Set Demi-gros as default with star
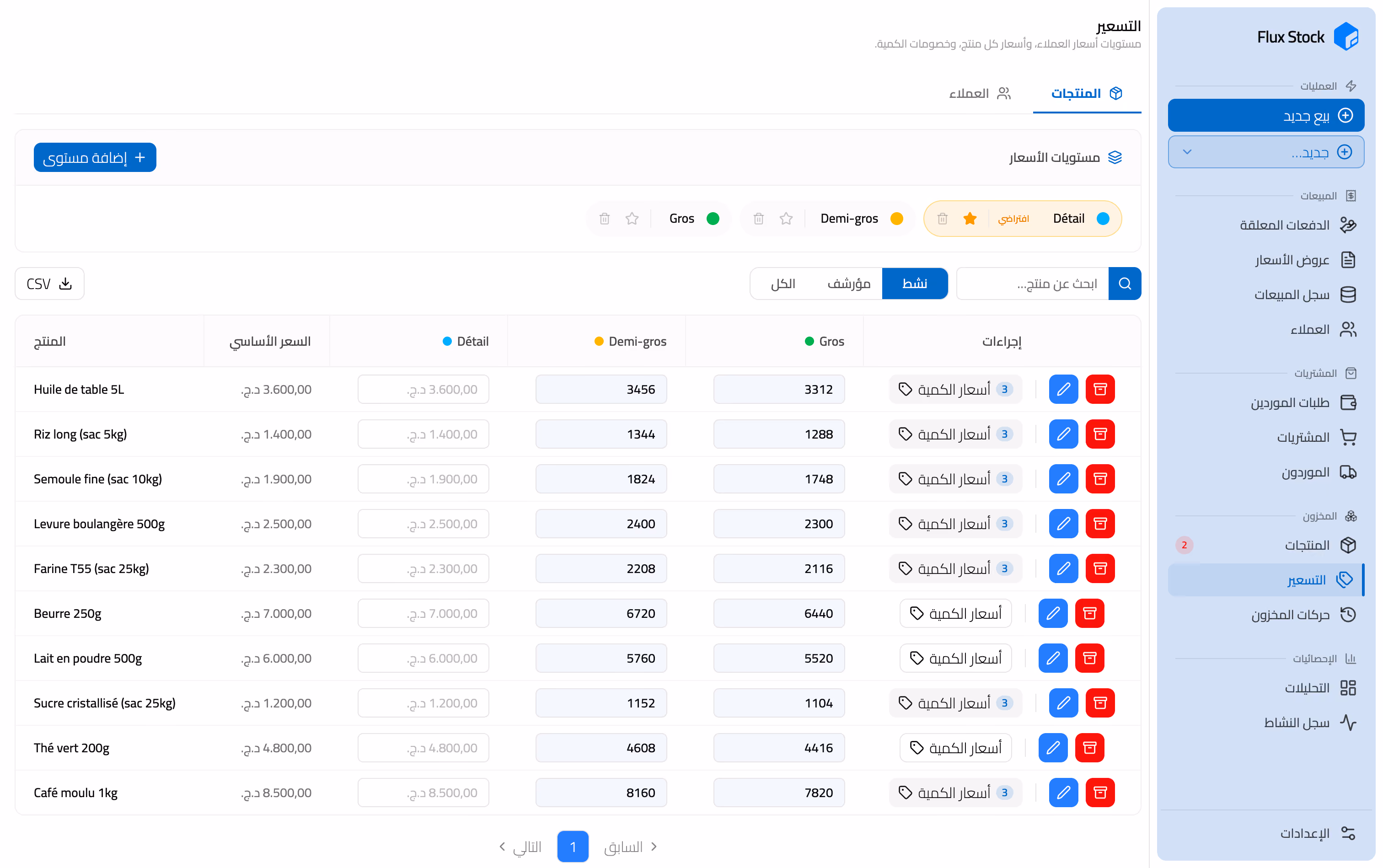1383x868 pixels. 786,219
